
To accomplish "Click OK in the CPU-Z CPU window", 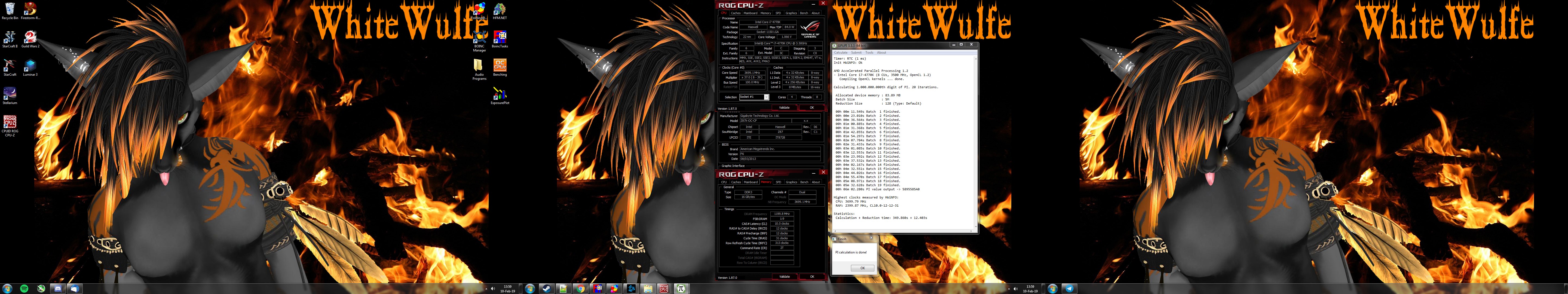I will tap(811, 108).
